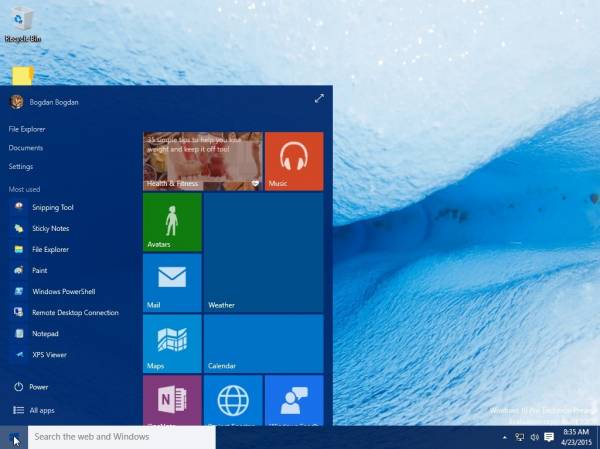The height and width of the screenshot is (449, 600).
Task: Open the Mail tile
Action: [x=172, y=283]
